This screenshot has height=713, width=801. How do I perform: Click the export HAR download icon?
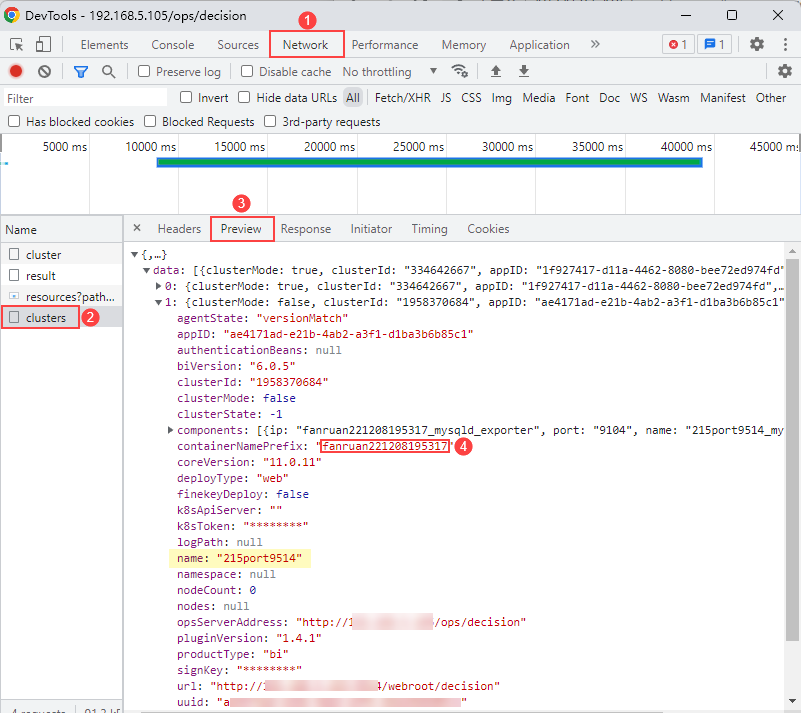click(524, 72)
